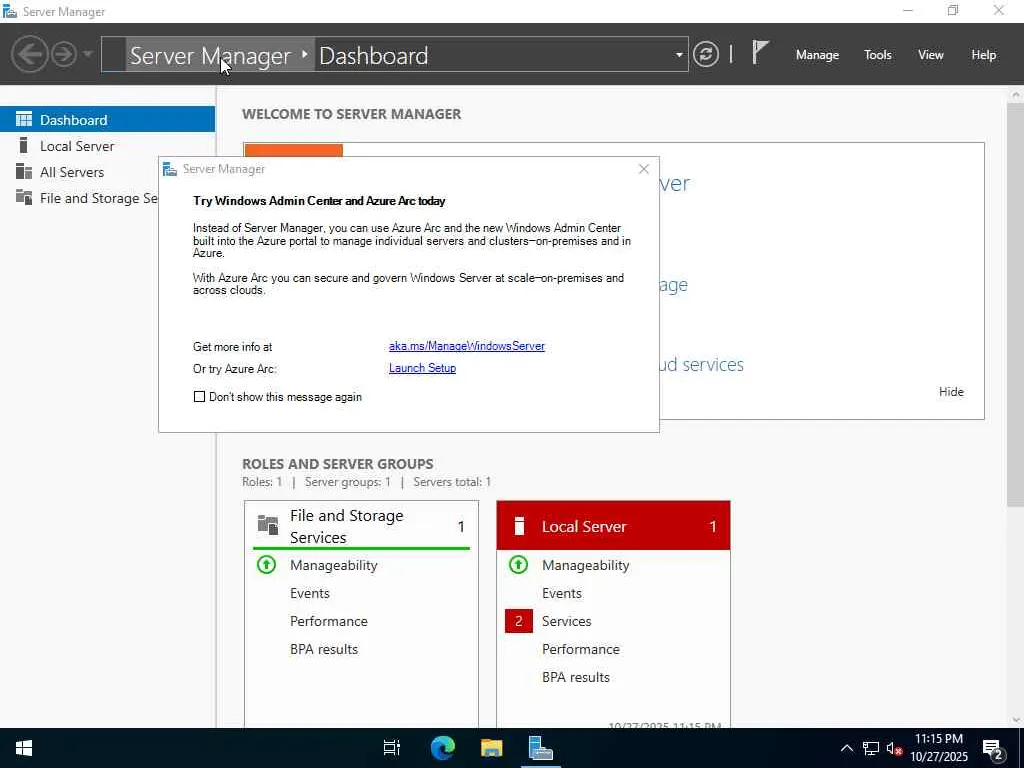
Task: Click the Dashboard icon in sidebar
Action: [x=24, y=119]
